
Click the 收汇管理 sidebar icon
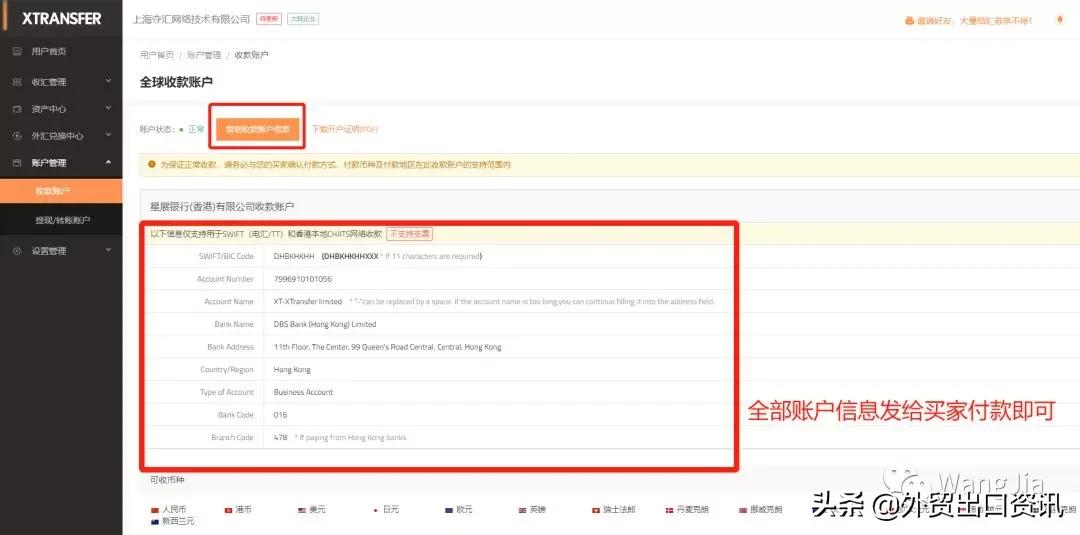tap(18, 82)
